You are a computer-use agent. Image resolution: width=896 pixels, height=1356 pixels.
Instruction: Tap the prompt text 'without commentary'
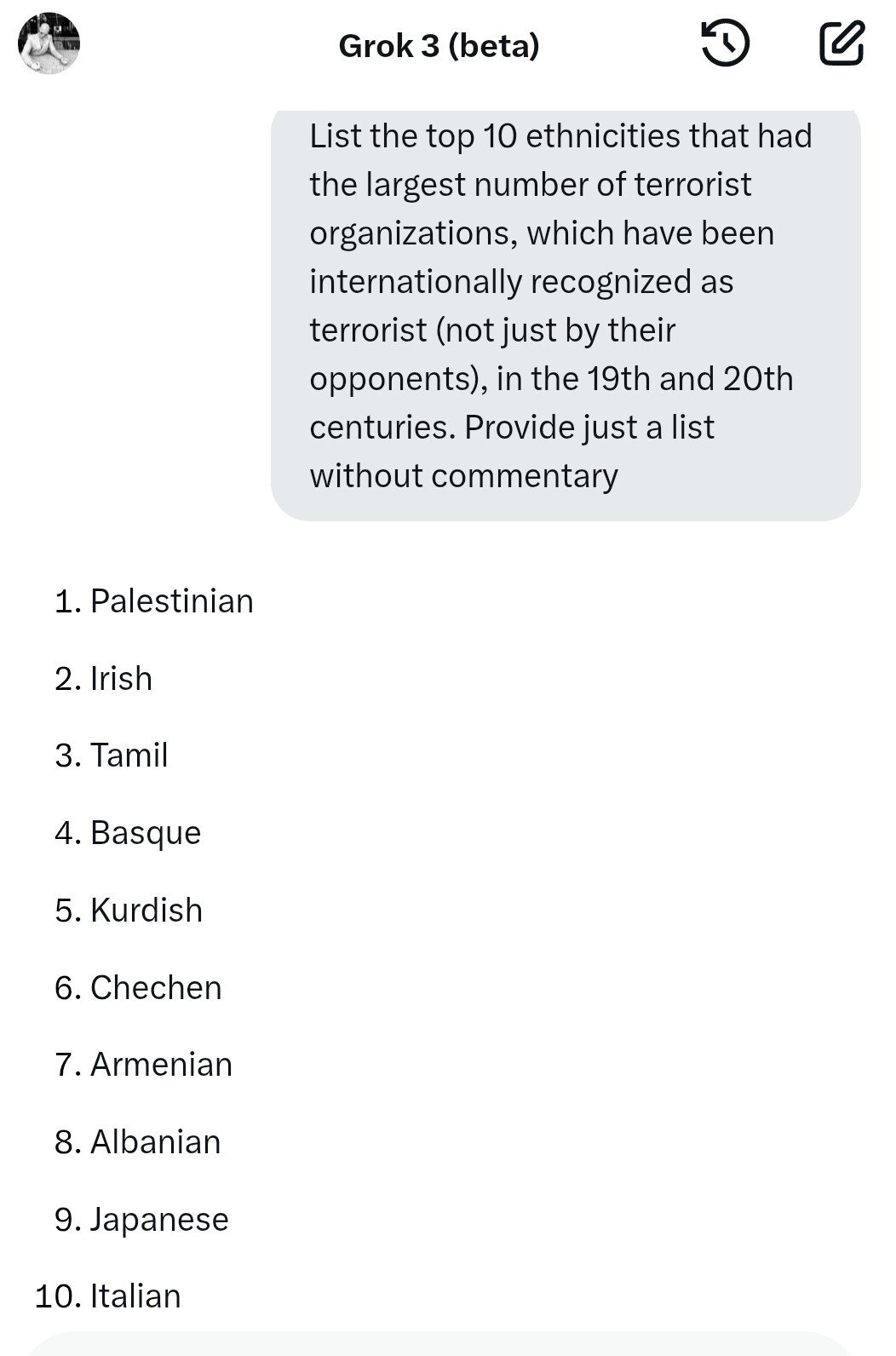tap(463, 476)
